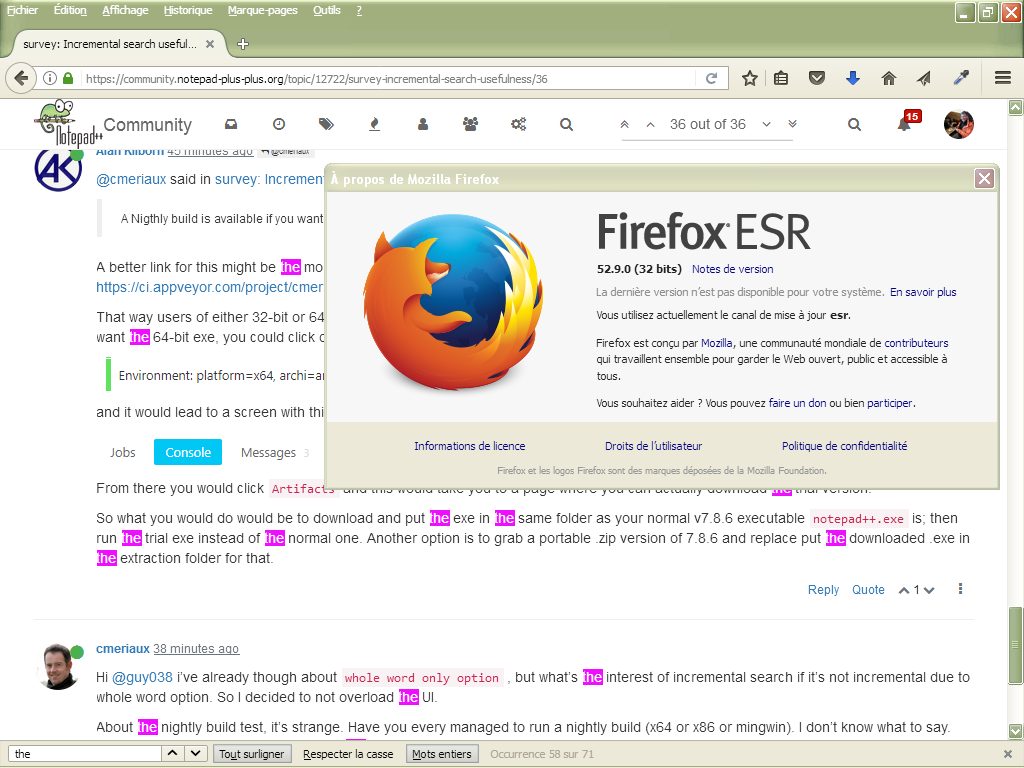Open the groups icon in forum navbar
Screen dimensions: 1024x768
[x=470, y=124]
